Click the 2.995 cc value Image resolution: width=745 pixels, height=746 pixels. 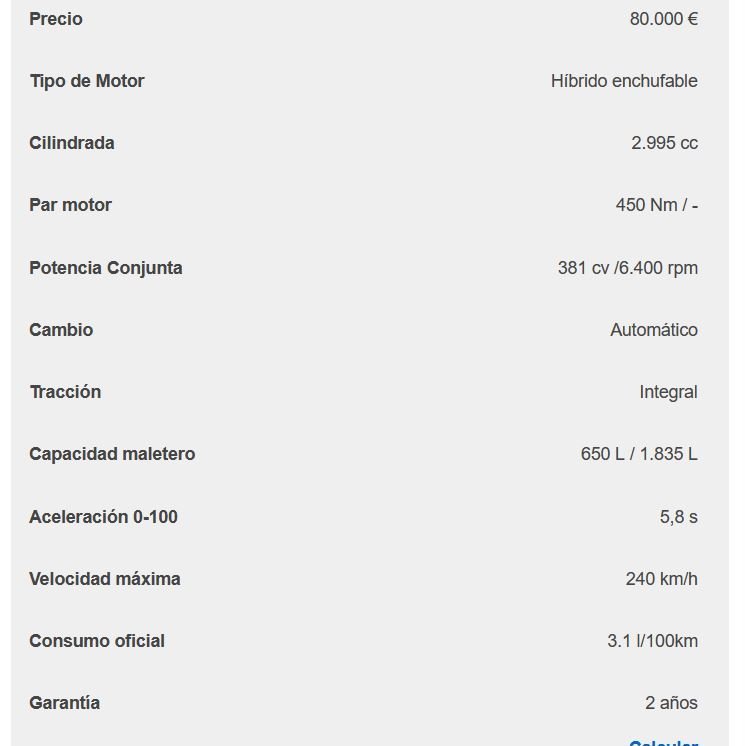click(665, 143)
